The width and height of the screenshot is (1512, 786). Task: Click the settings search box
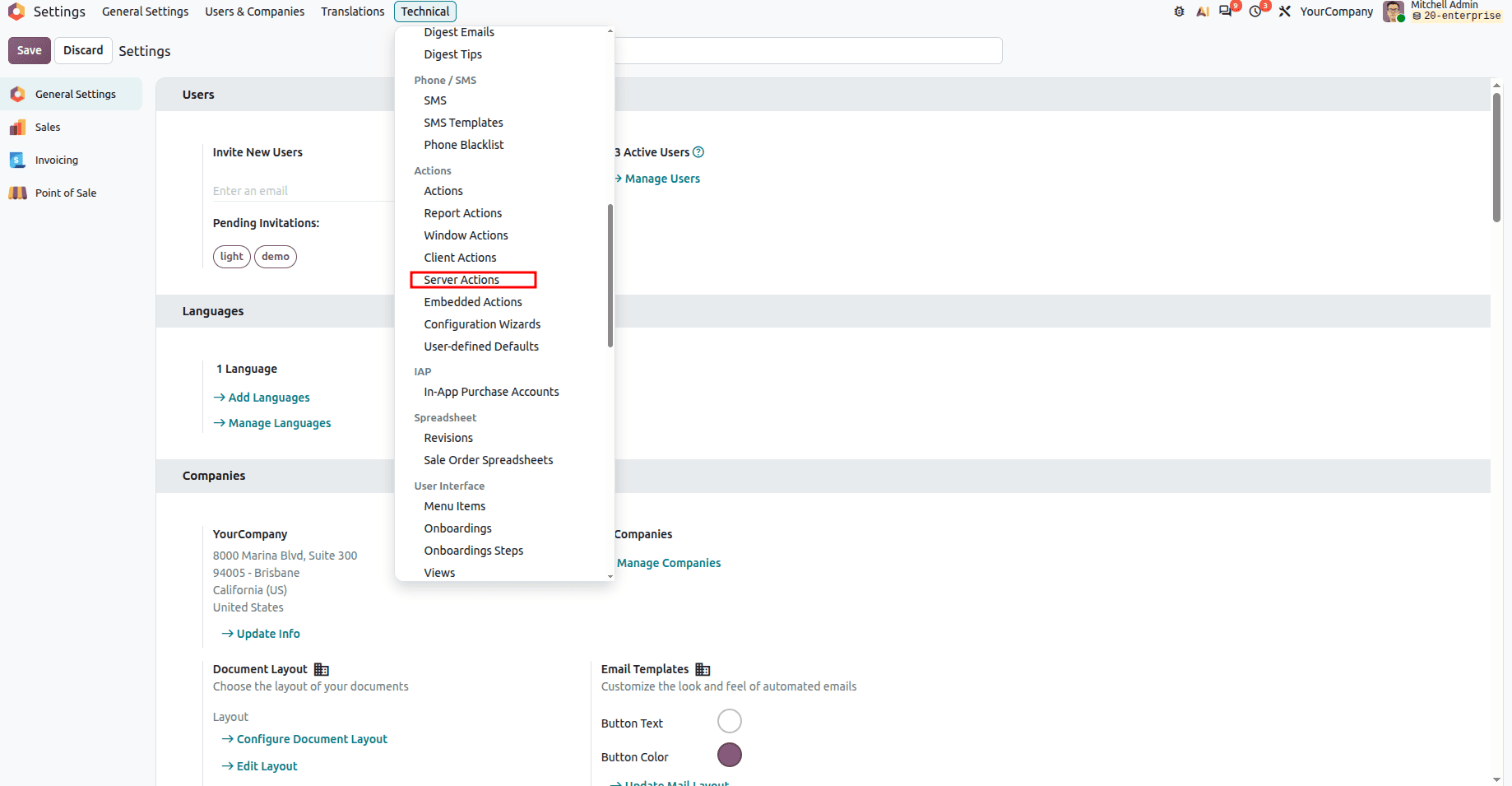coord(808,50)
